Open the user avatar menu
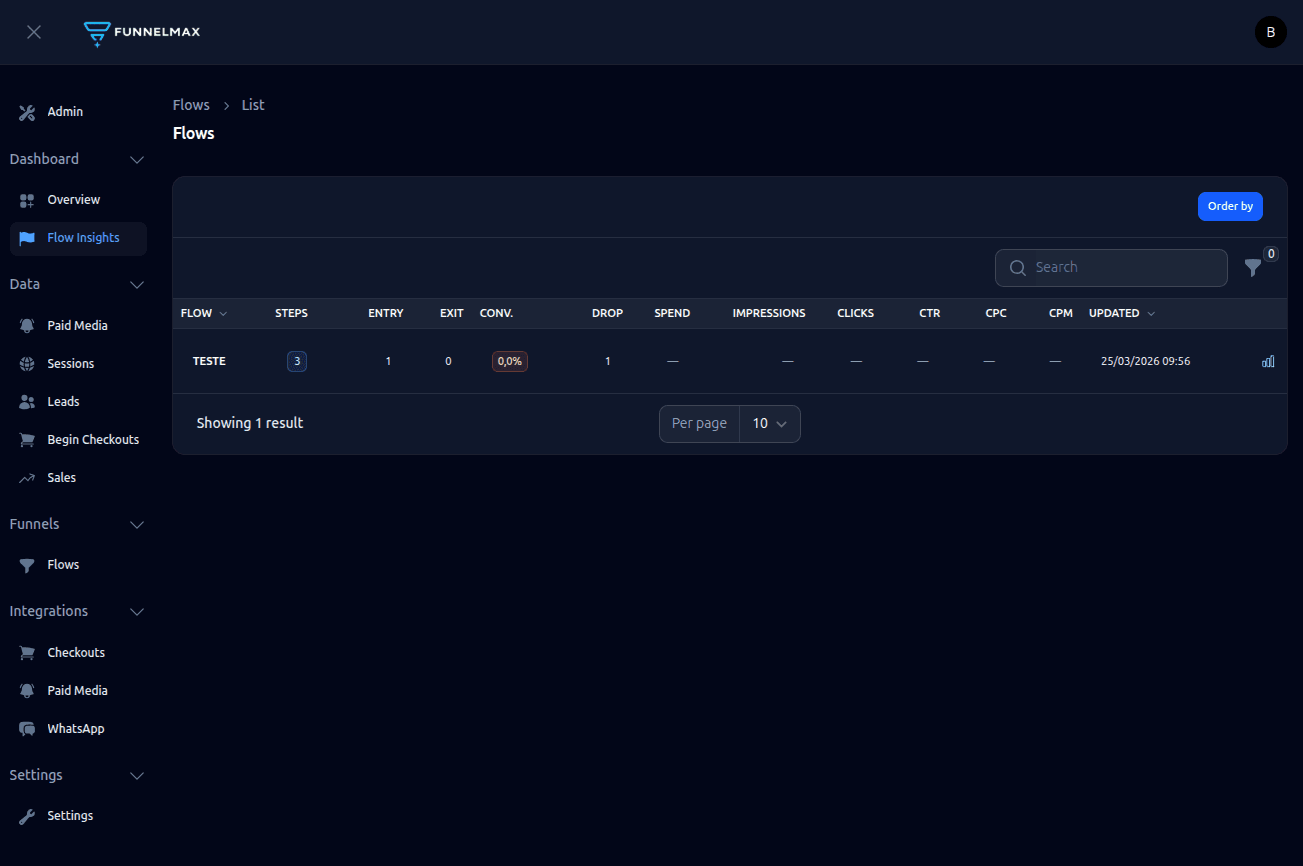The height and width of the screenshot is (866, 1303). tap(1270, 32)
